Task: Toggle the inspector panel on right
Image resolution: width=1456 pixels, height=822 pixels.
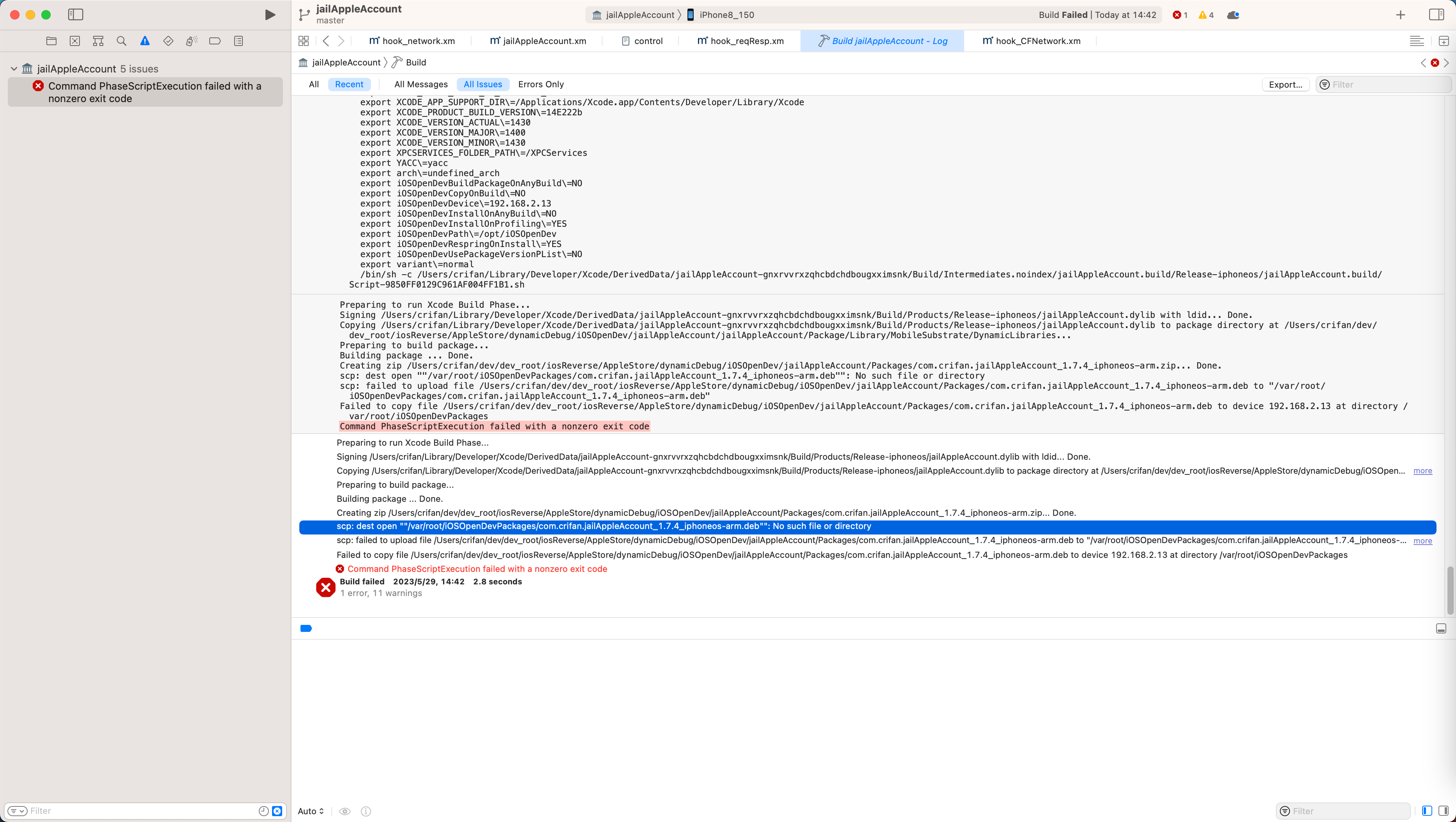Action: [1436, 15]
